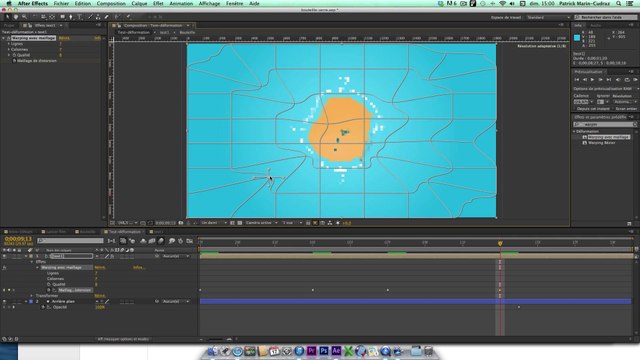Image resolution: width=640 pixels, height=360 pixels.
Task: Step to previous frame in preview panel
Action: click(584, 80)
